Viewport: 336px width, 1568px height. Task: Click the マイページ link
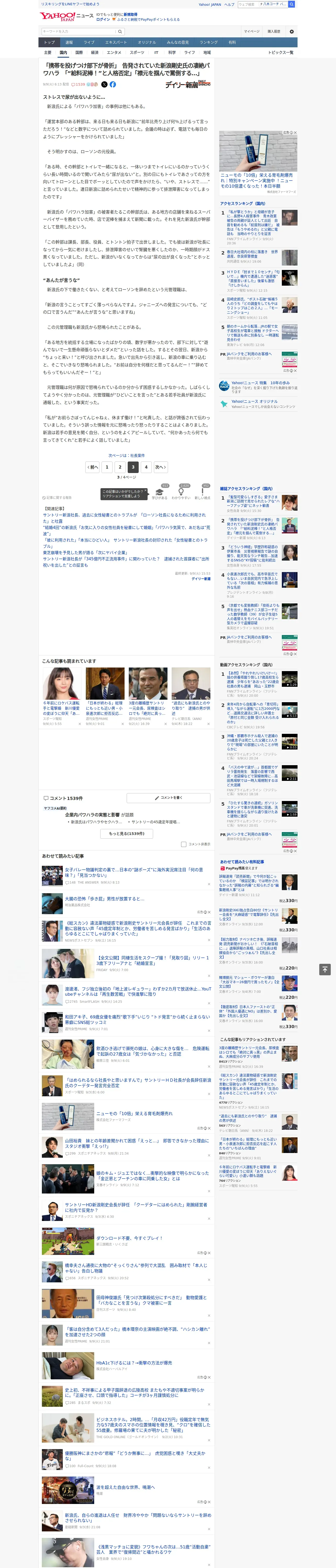click(251, 32)
